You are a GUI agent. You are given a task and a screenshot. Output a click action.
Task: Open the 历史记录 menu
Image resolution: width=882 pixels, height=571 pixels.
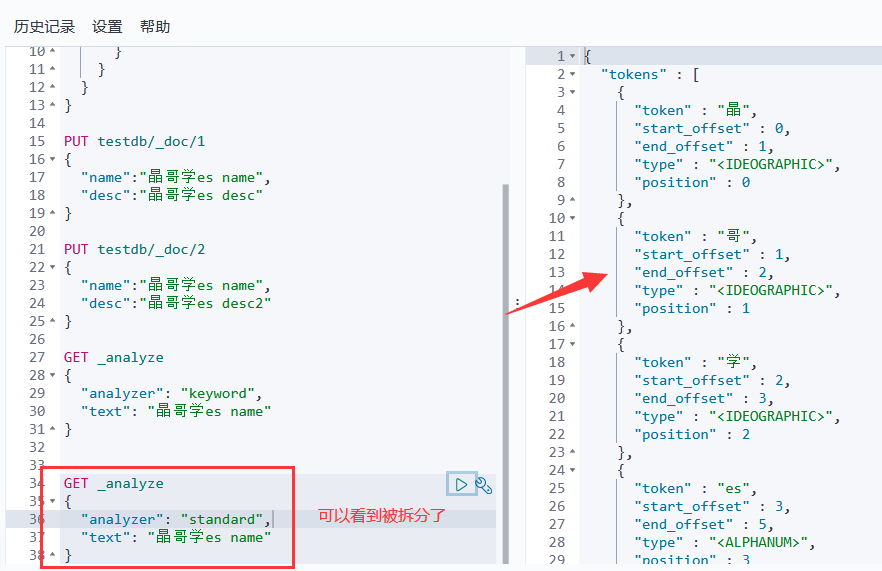pos(44,27)
